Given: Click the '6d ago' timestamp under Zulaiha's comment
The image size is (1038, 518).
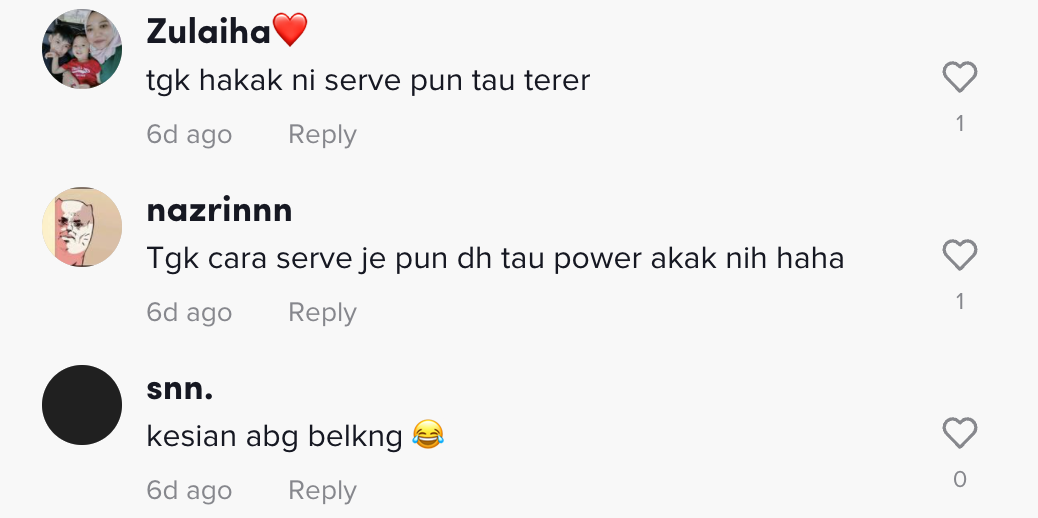Looking at the screenshot, I should tap(189, 134).
